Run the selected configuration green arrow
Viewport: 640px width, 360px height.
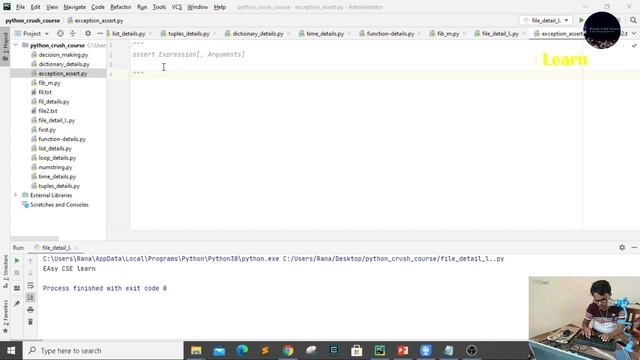581,20
